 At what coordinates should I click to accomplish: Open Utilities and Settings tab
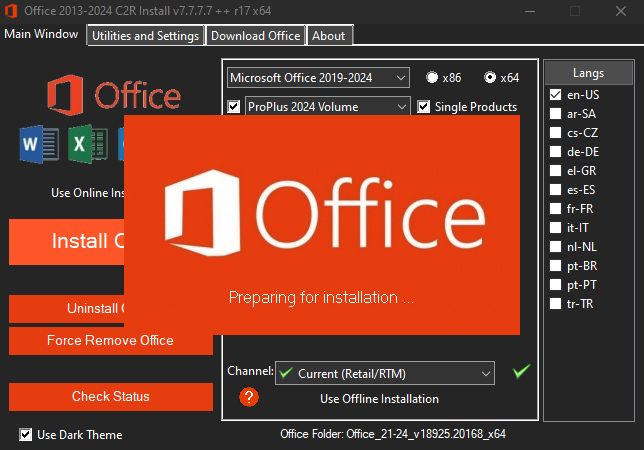coord(145,36)
